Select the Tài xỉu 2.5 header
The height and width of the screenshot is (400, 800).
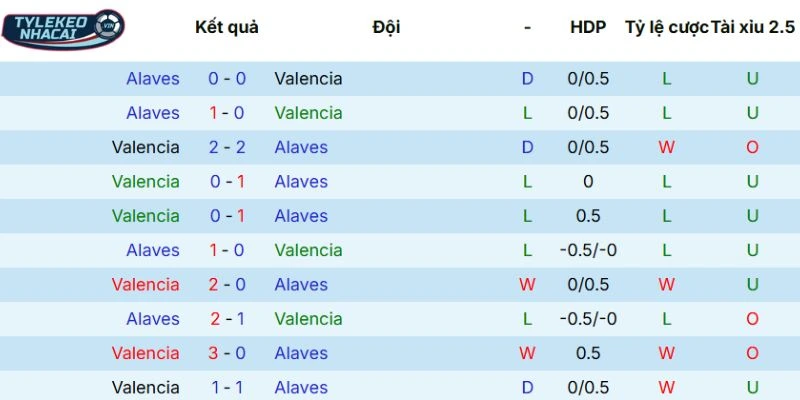pos(753,27)
